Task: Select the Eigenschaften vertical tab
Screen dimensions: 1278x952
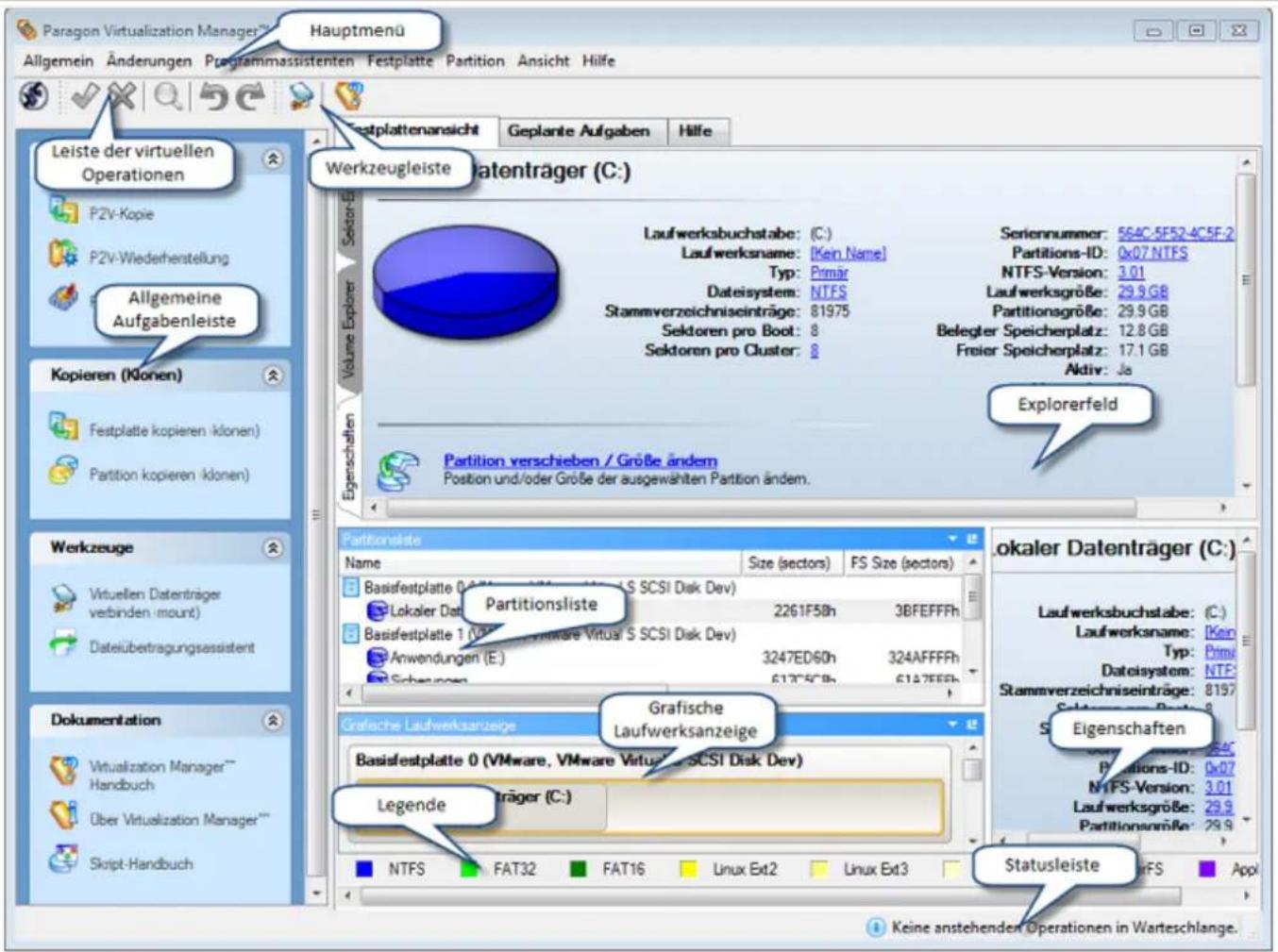Action: (x=348, y=456)
